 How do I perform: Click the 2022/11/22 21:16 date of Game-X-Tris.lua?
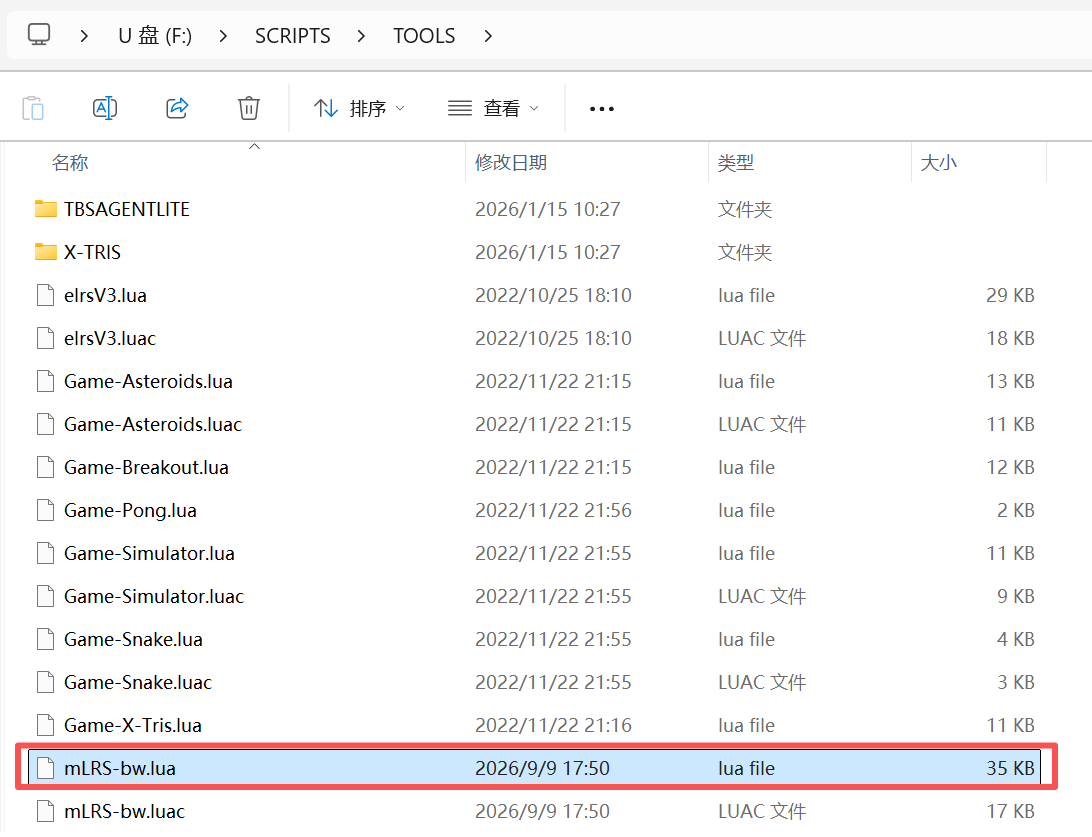coord(554,726)
